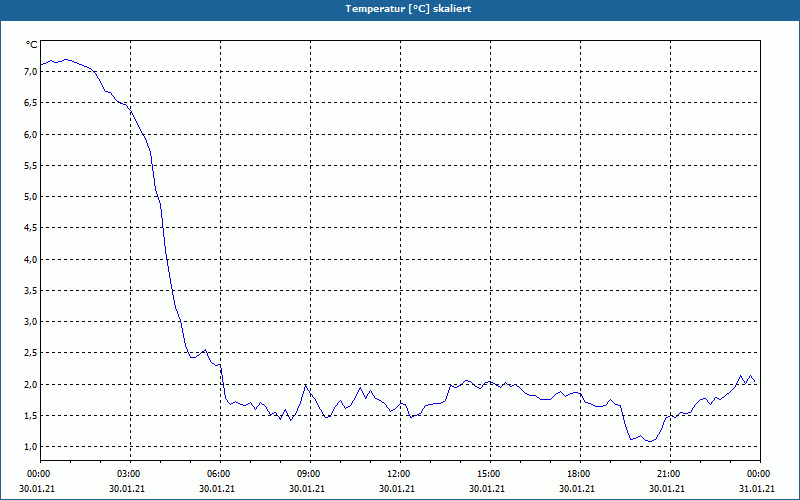Select the 30.01.21 date under 03:00
Screen dimensions: 800x500
tap(127, 489)
